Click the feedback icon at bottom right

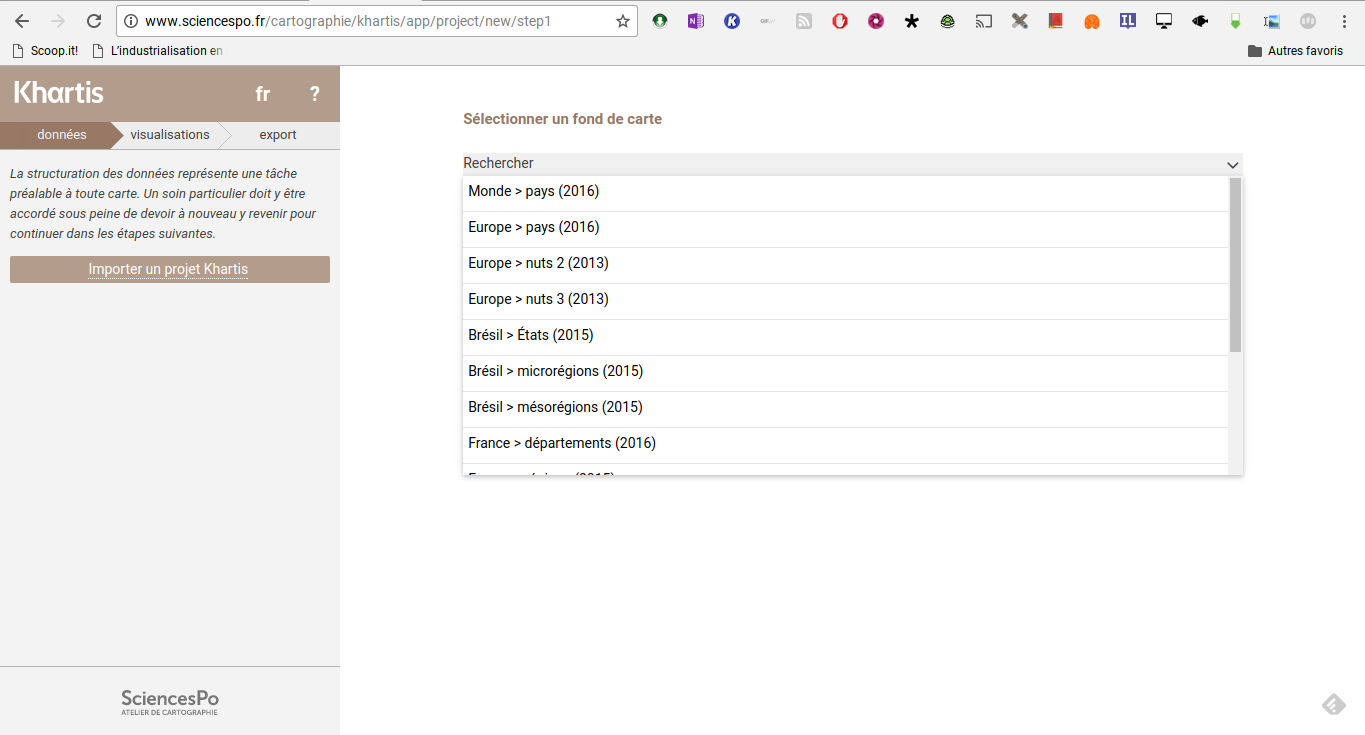(x=1333, y=704)
